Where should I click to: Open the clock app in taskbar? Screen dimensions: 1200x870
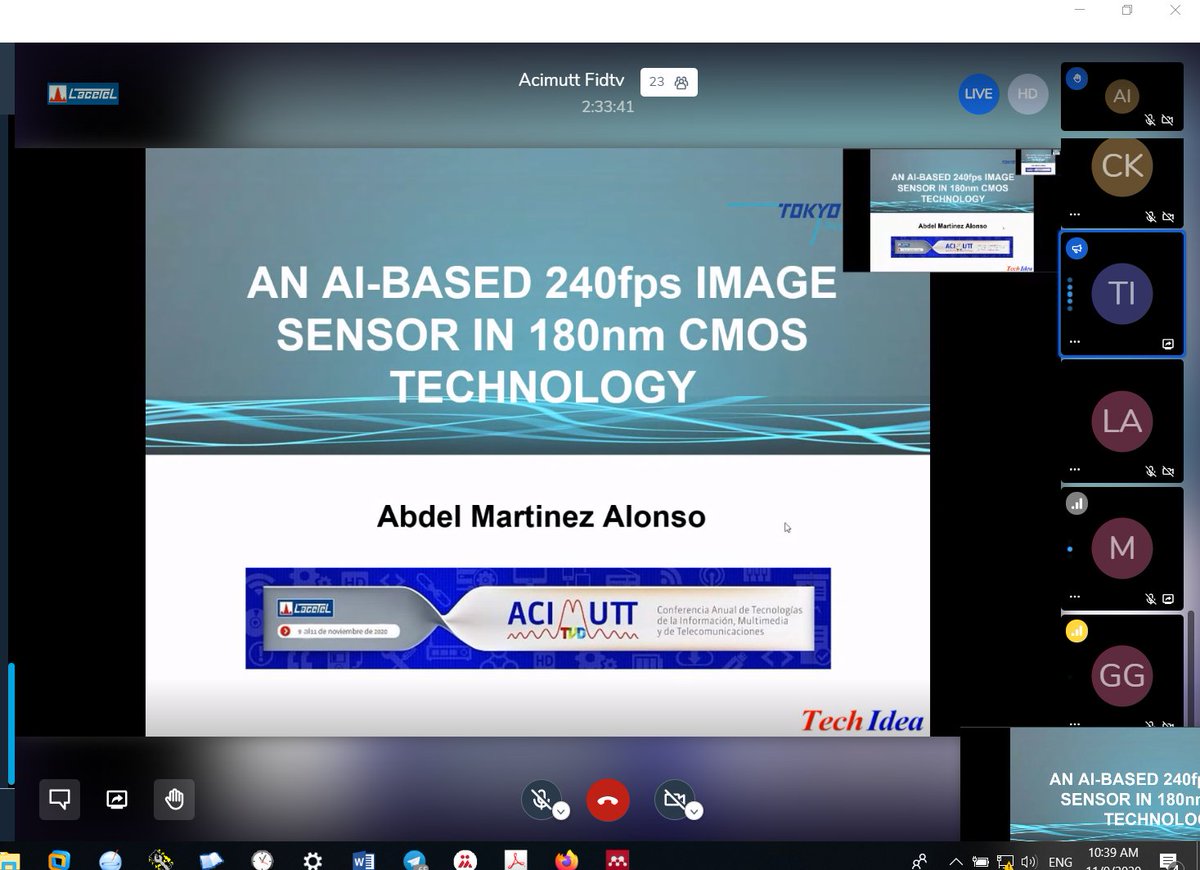(262, 859)
